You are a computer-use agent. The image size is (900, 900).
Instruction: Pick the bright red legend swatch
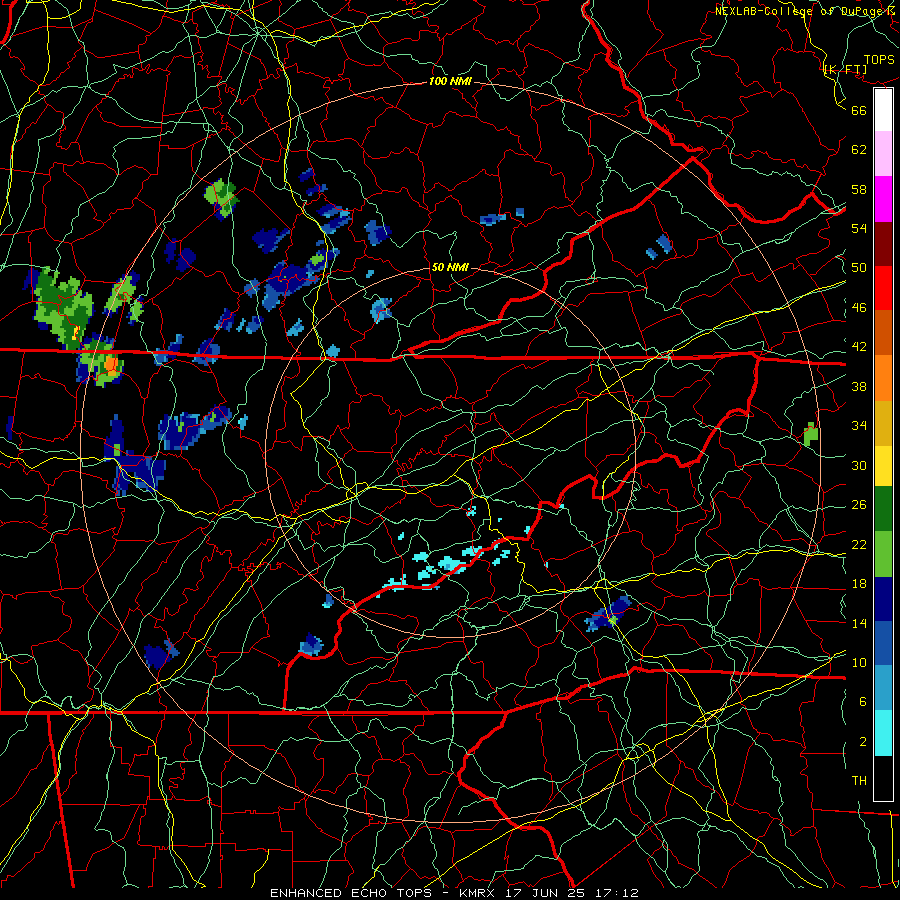[883, 288]
